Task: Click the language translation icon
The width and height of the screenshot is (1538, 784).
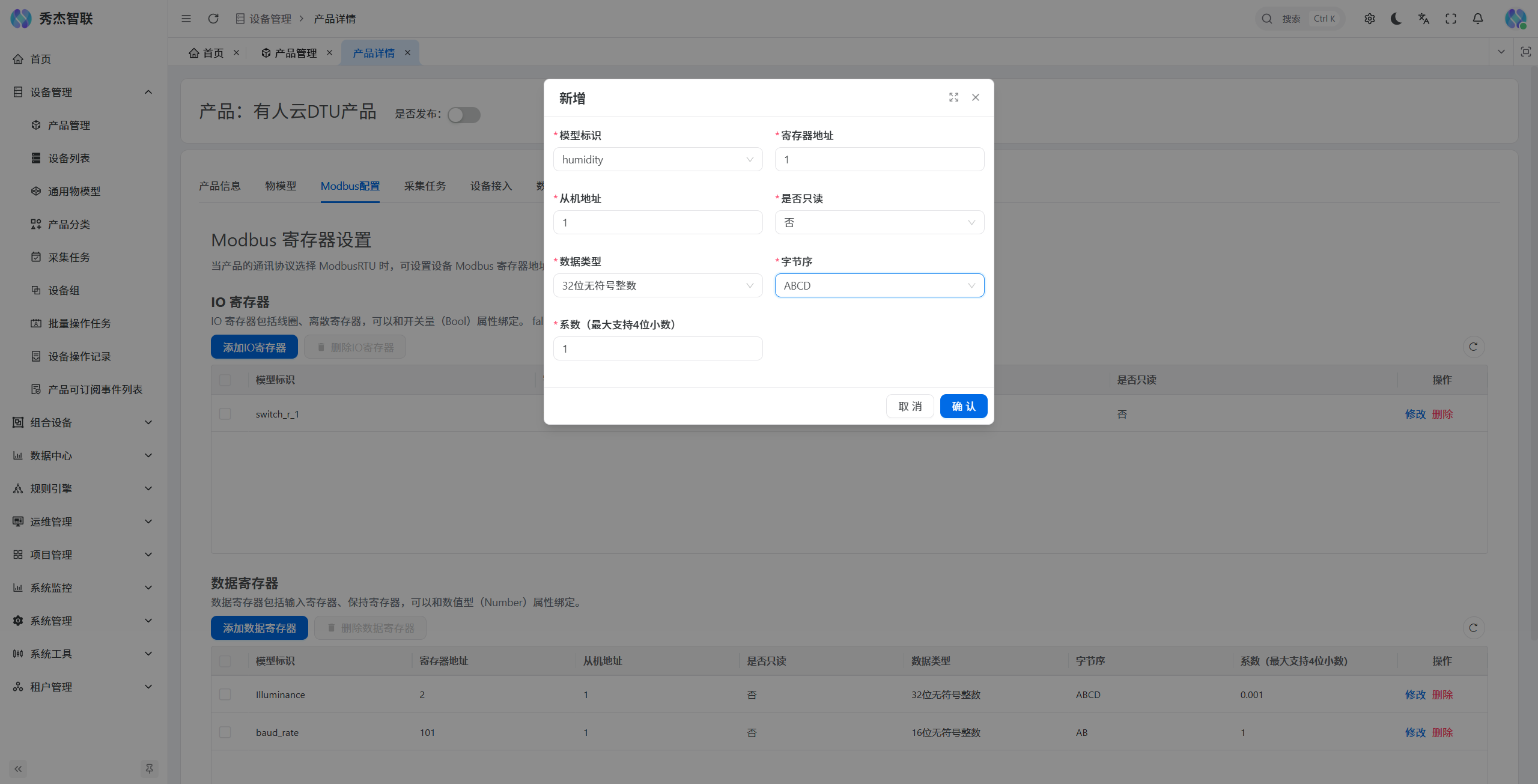Action: pos(1423,19)
